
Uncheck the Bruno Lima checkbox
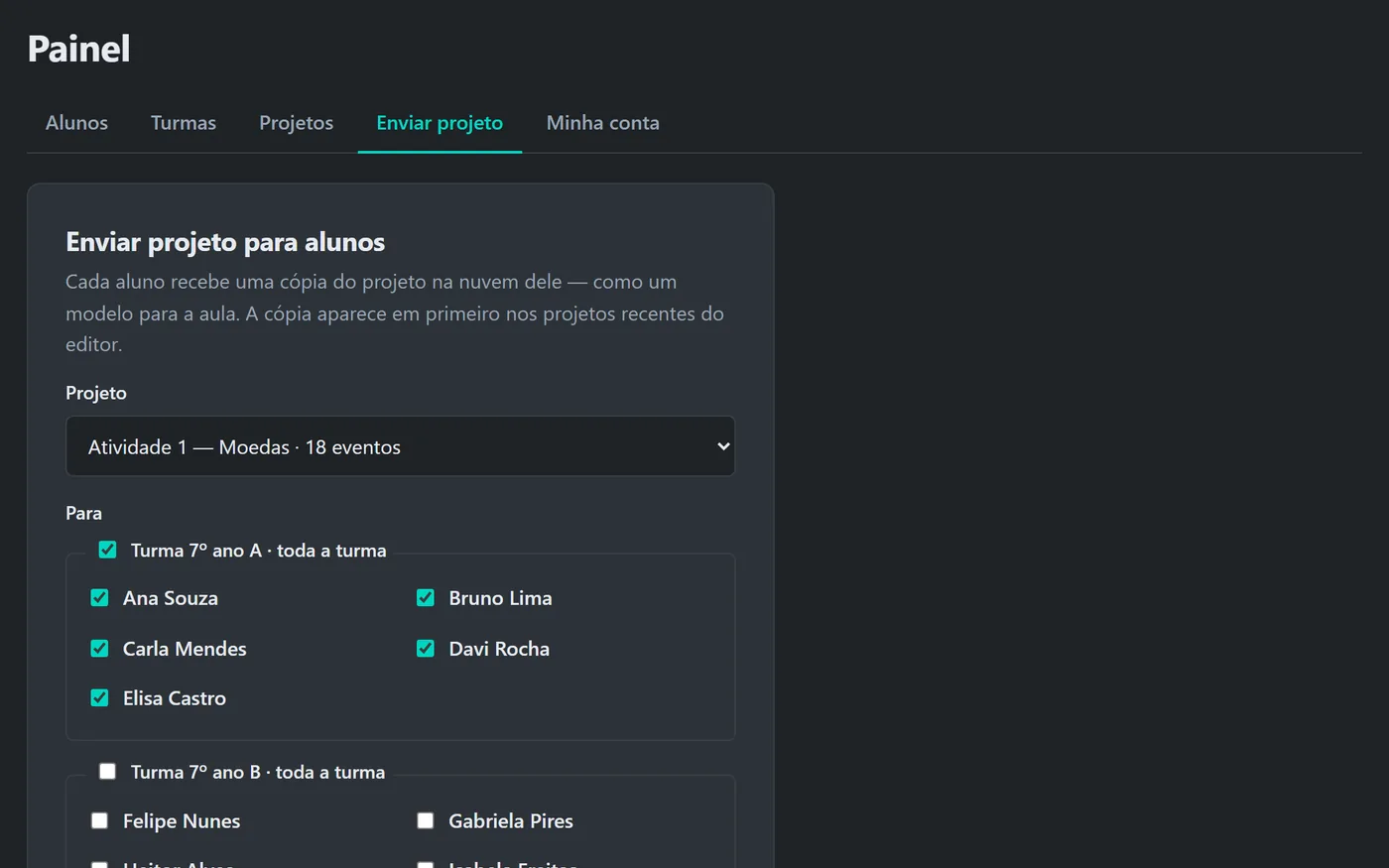[x=426, y=597]
